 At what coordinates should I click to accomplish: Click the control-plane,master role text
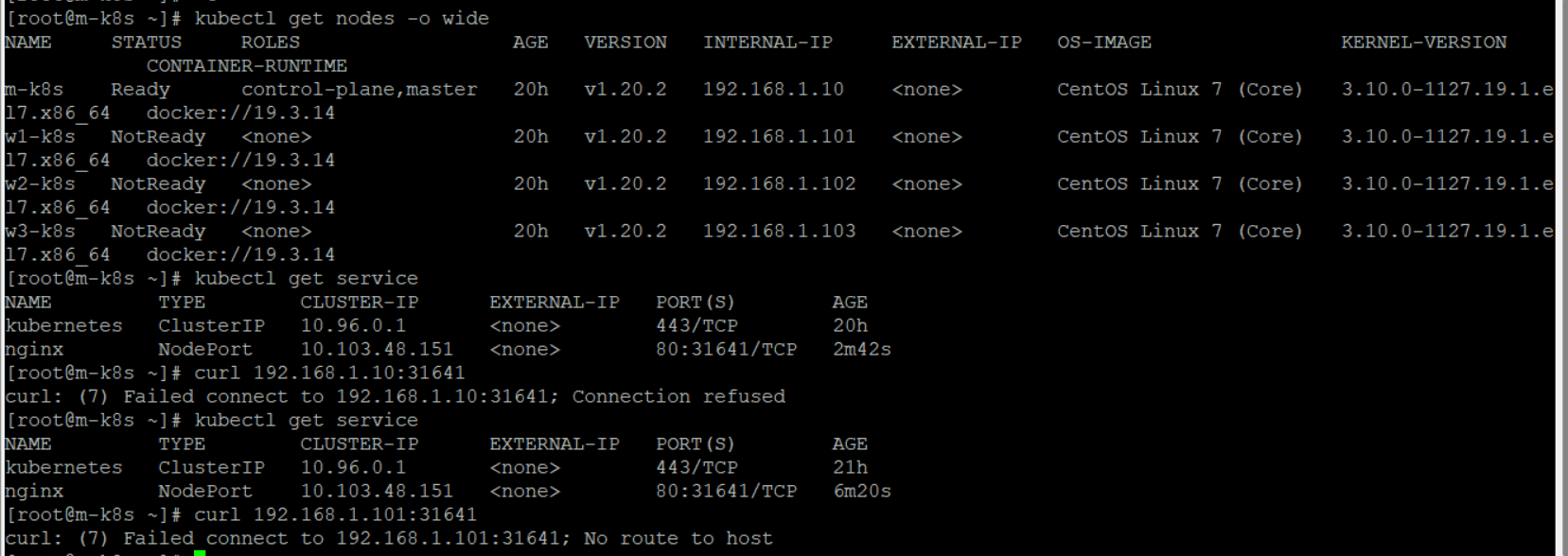pyautogui.click(x=360, y=89)
